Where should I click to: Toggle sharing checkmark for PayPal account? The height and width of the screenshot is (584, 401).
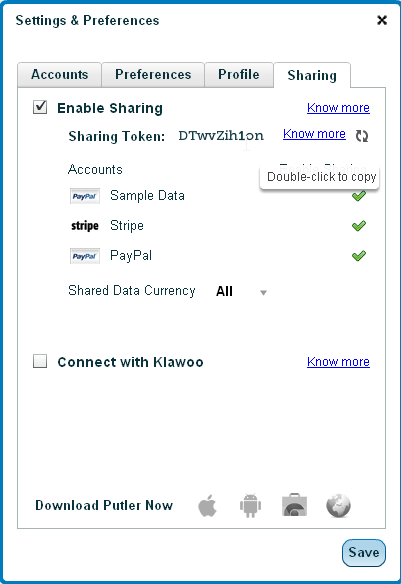pyautogui.click(x=359, y=256)
